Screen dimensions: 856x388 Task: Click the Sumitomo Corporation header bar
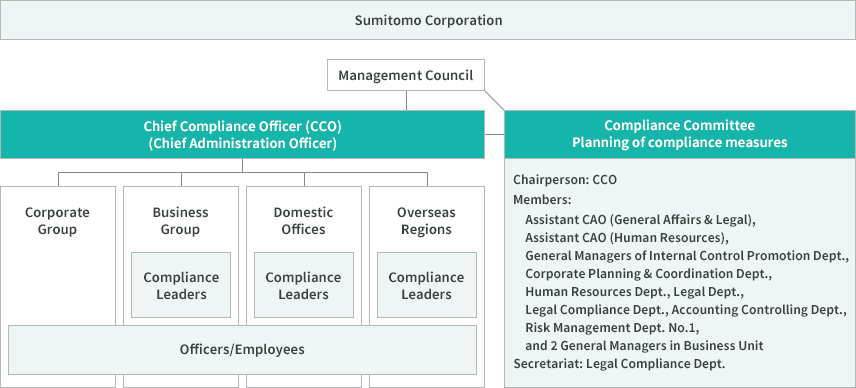pyautogui.click(x=428, y=20)
